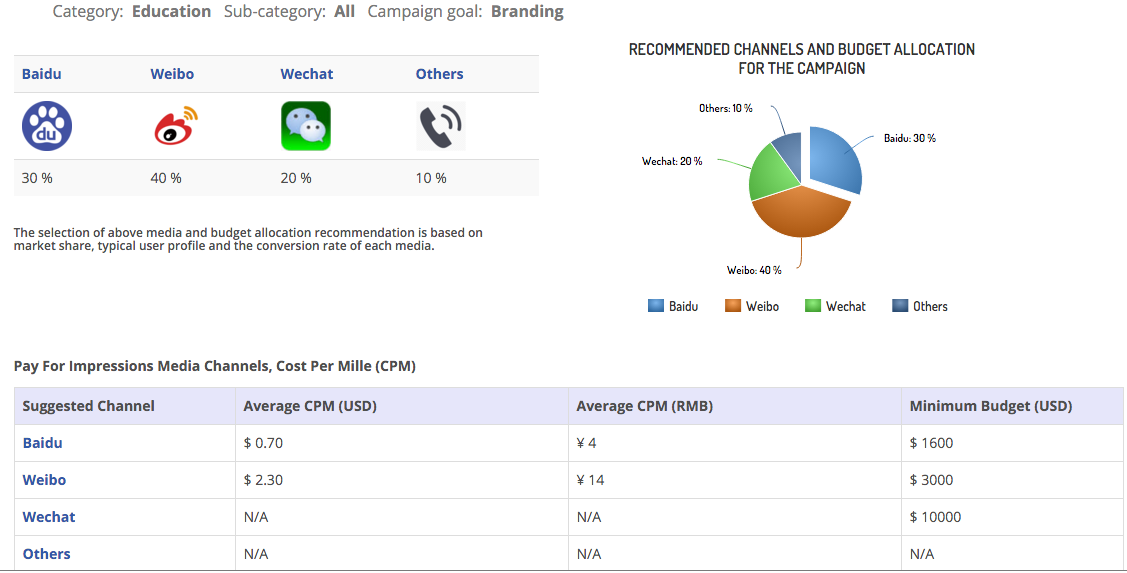Screen dimensions: 1127x573
Task: Click the Baidu legend label text
Action: click(x=684, y=306)
